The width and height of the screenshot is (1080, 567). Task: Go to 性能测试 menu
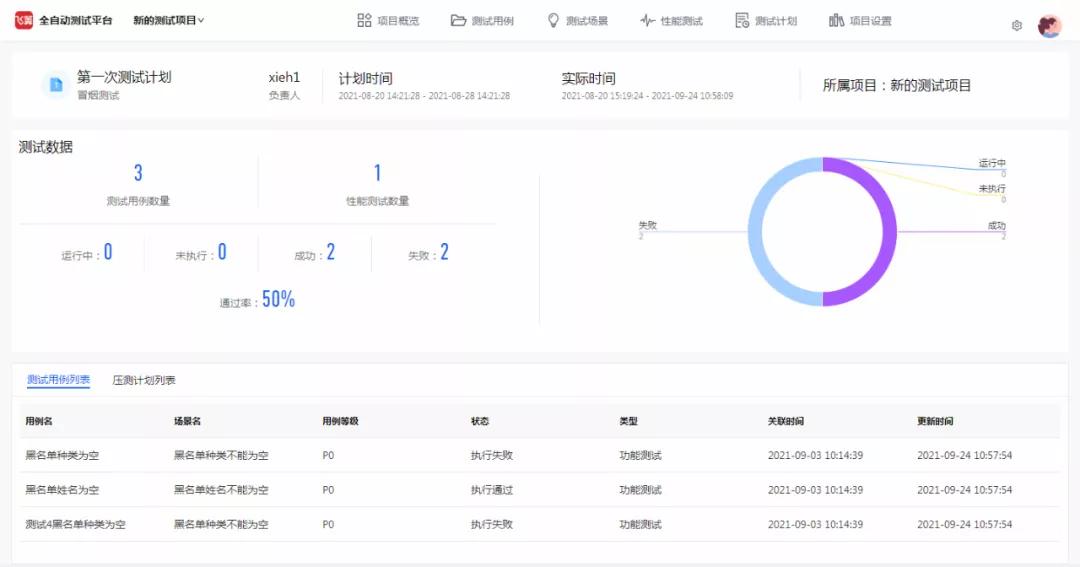coord(681,21)
